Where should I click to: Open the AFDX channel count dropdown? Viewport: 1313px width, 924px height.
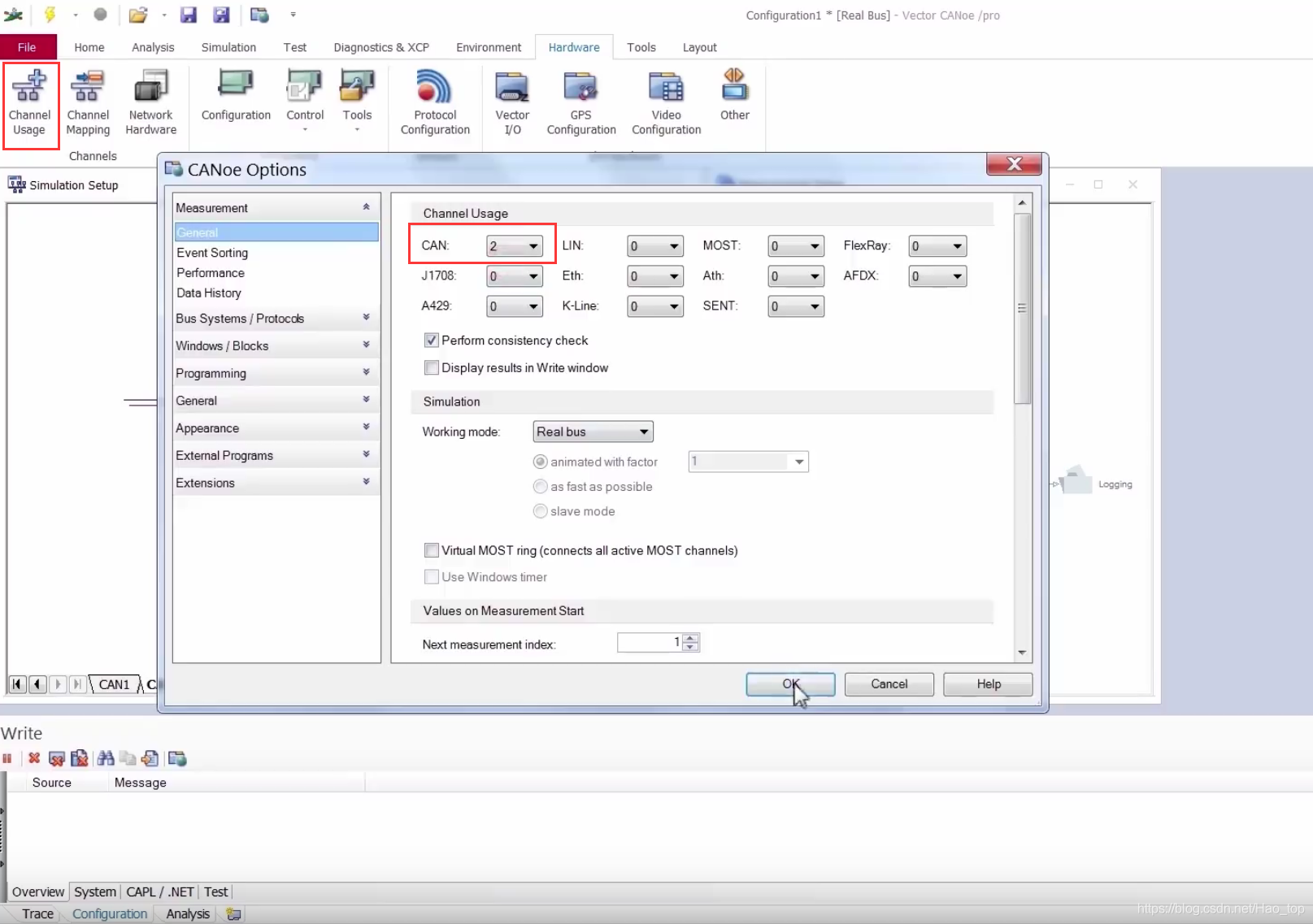pos(937,276)
